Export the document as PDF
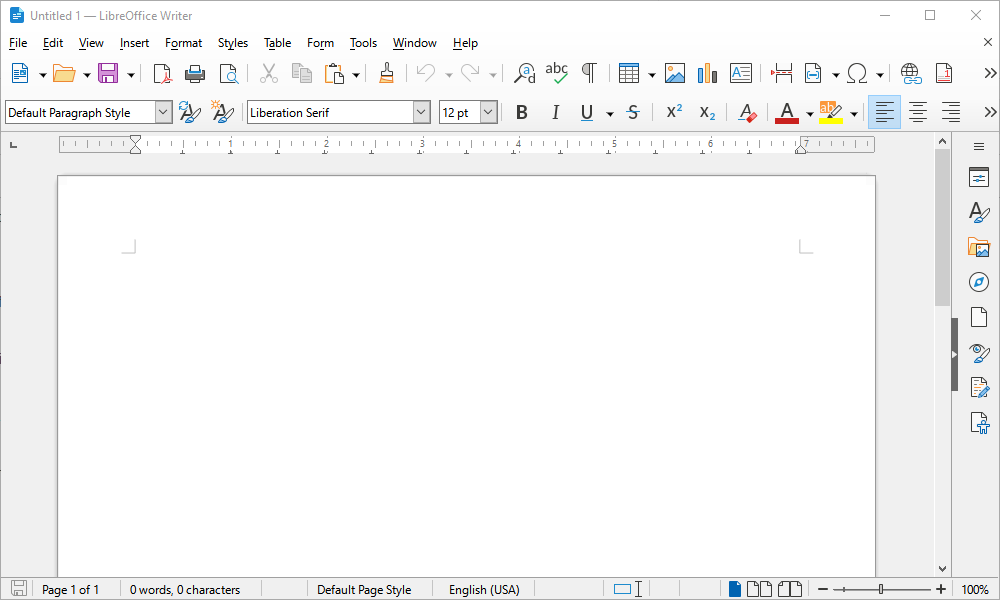1000x600 pixels. [x=162, y=73]
